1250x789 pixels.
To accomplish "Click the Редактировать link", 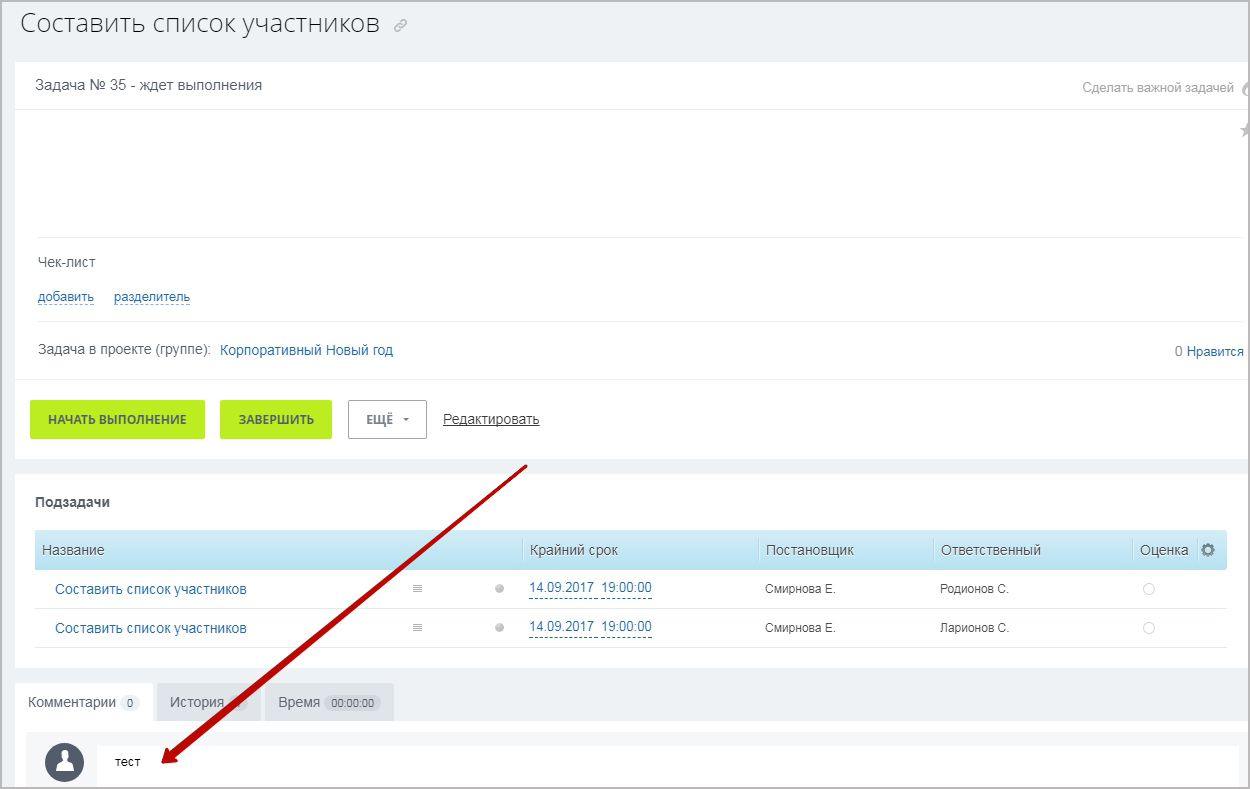I will (491, 420).
